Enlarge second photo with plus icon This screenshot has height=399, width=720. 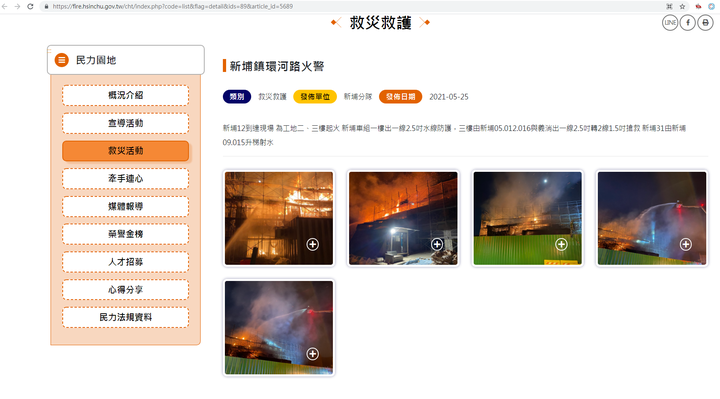point(437,244)
